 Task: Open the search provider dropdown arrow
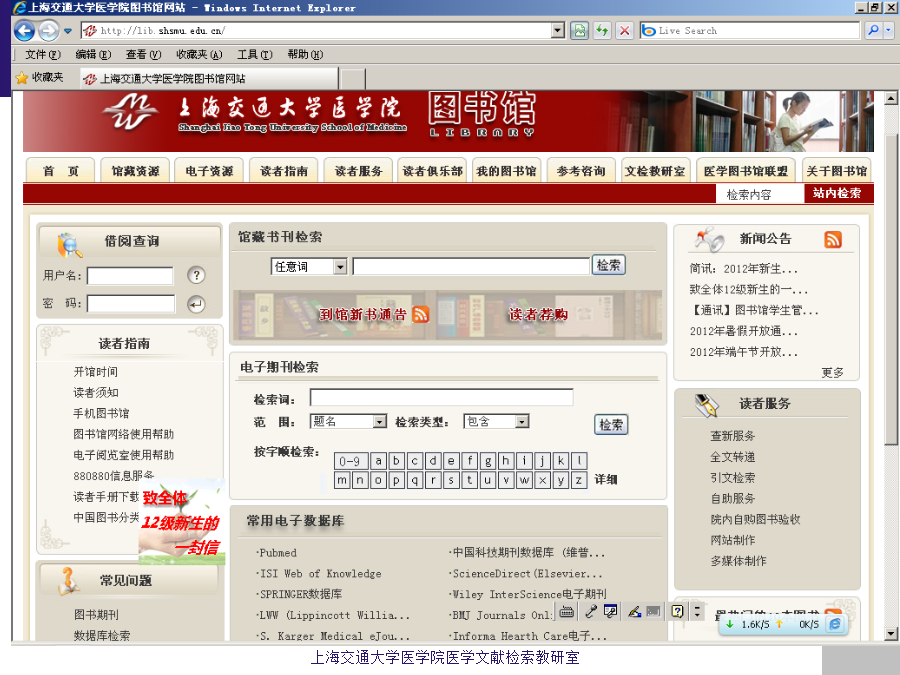(889, 30)
